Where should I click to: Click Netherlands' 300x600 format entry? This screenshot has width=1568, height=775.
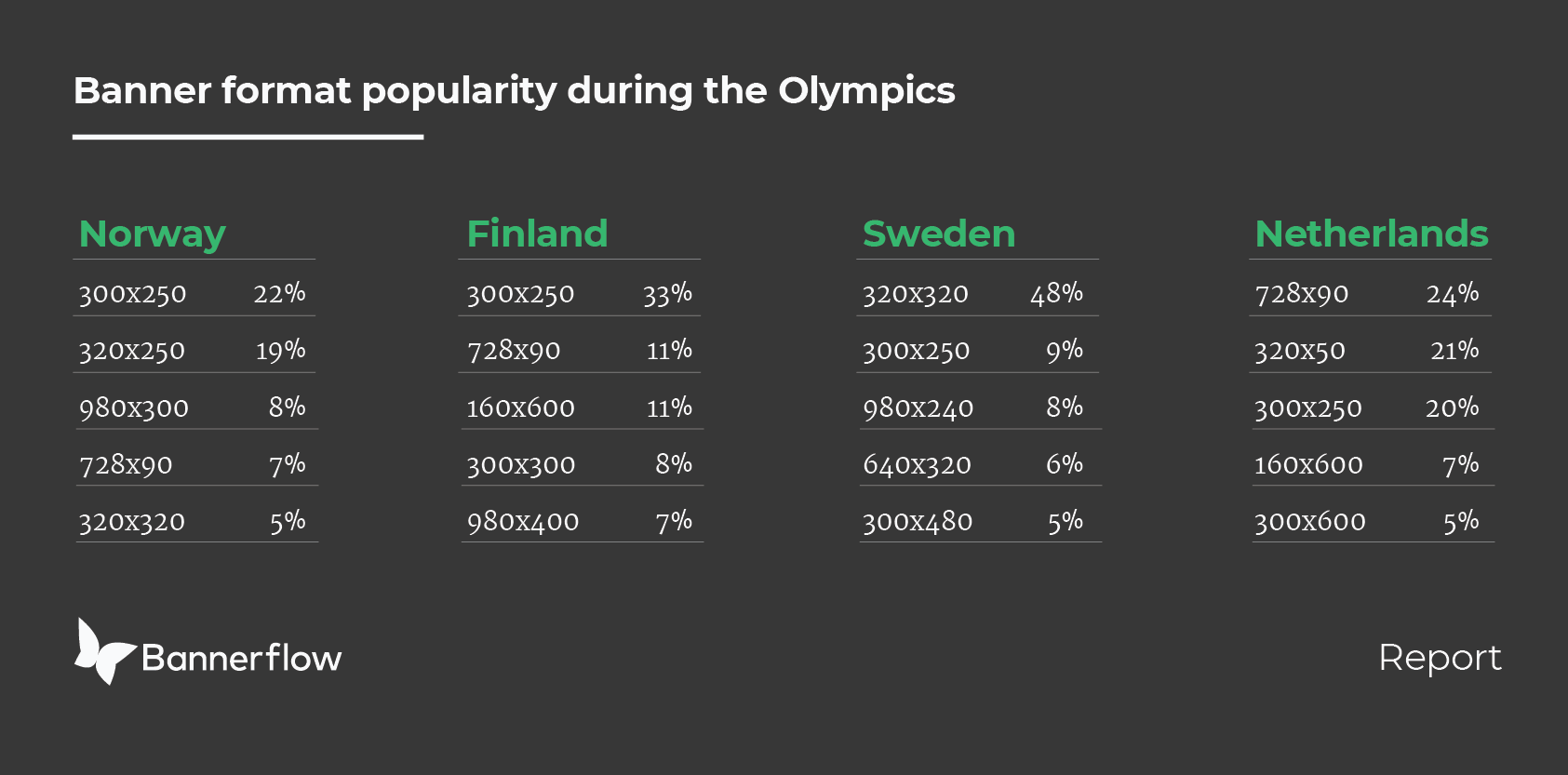[x=1310, y=521]
